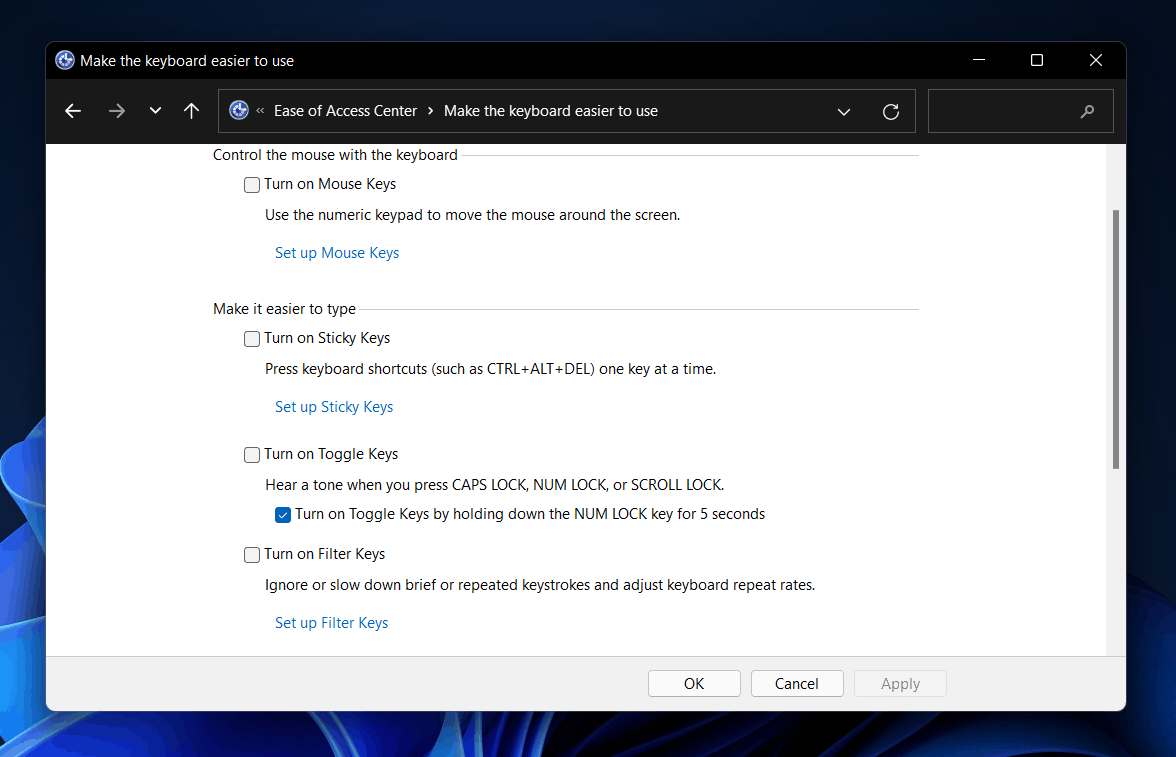
Task: Go back with the left arrow
Action: [73, 111]
